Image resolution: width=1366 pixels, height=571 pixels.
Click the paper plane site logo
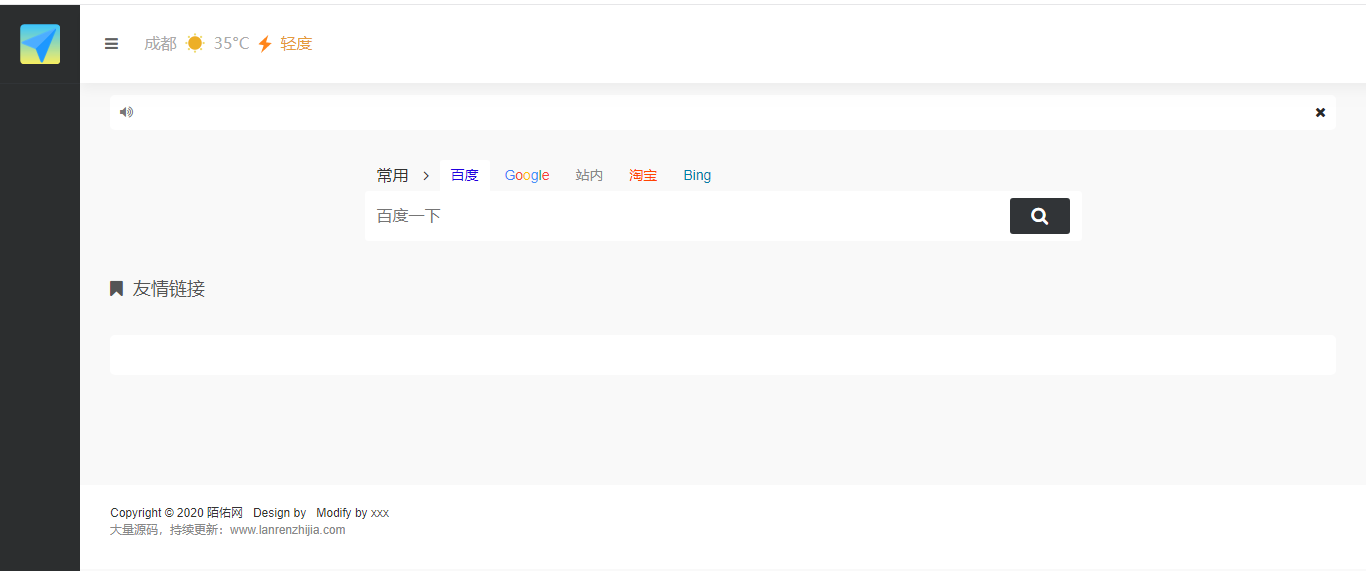pyautogui.click(x=40, y=44)
